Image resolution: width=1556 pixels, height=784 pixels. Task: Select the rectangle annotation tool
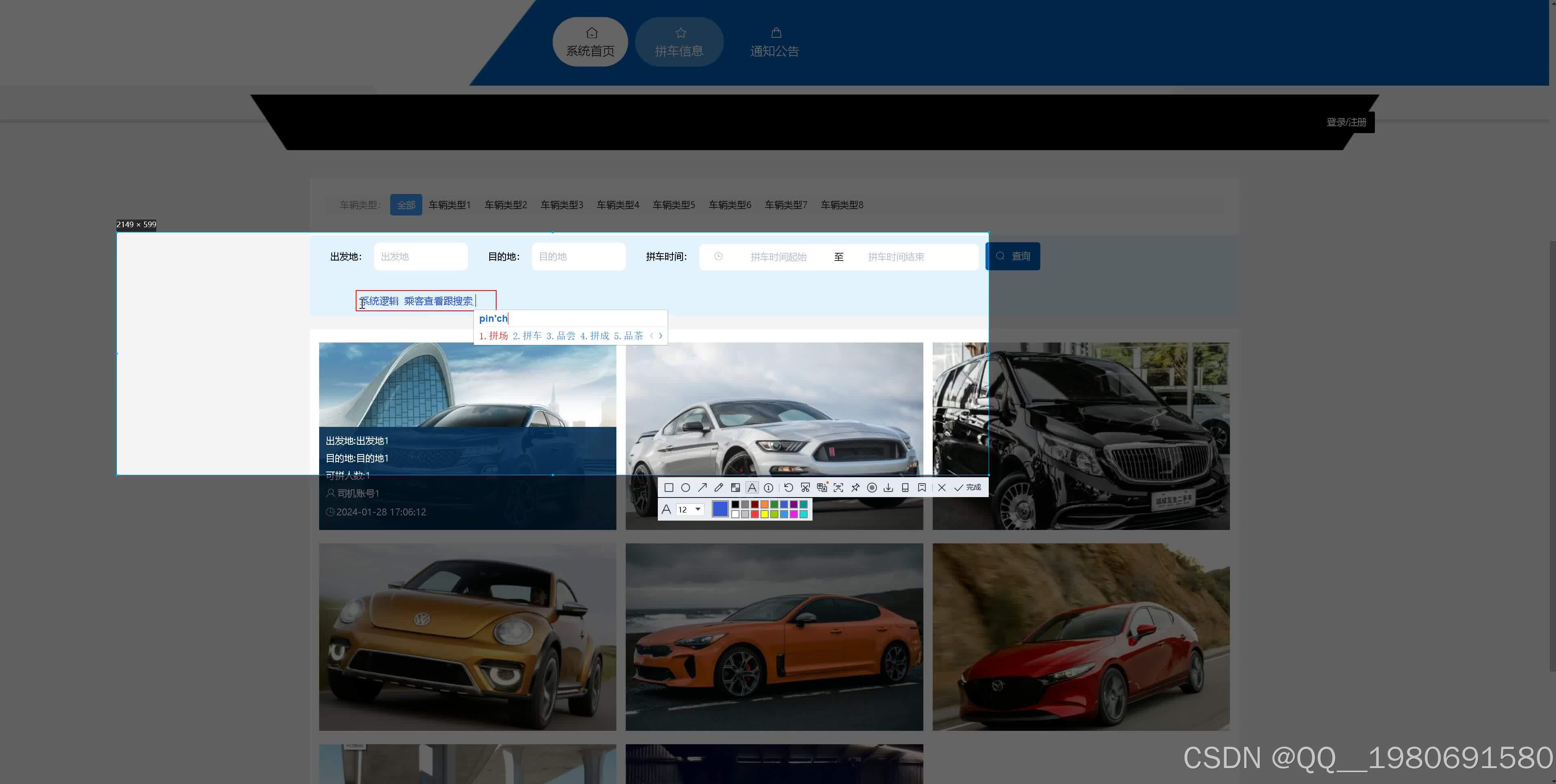[669, 488]
